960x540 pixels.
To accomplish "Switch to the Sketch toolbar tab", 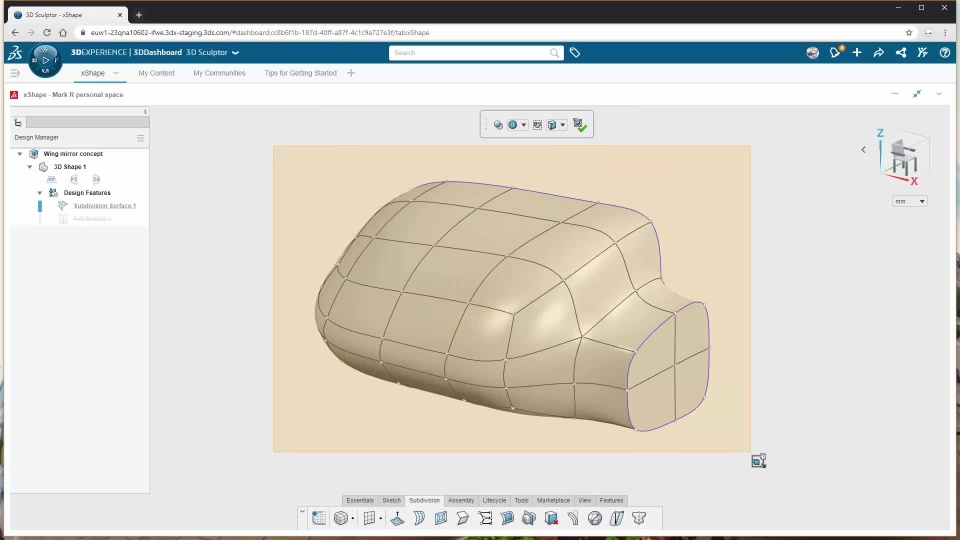I will coord(391,500).
